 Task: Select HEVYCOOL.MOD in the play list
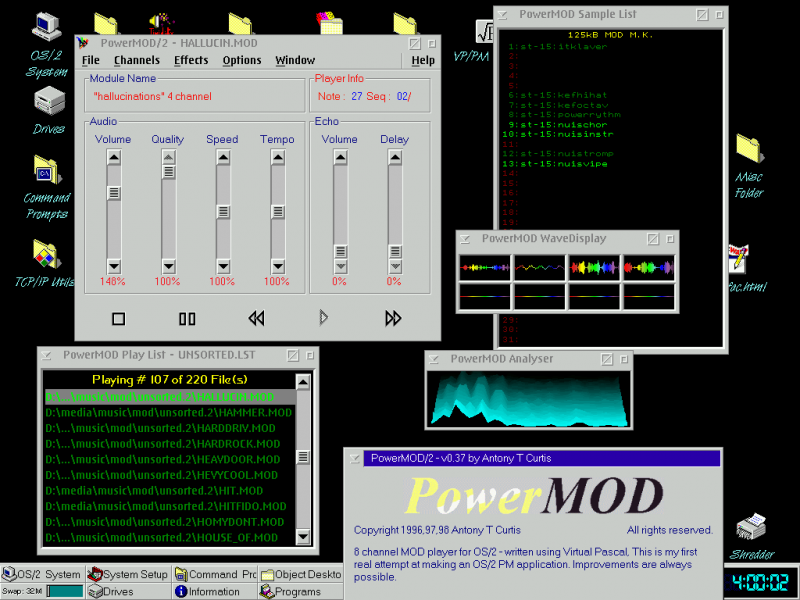[169, 475]
